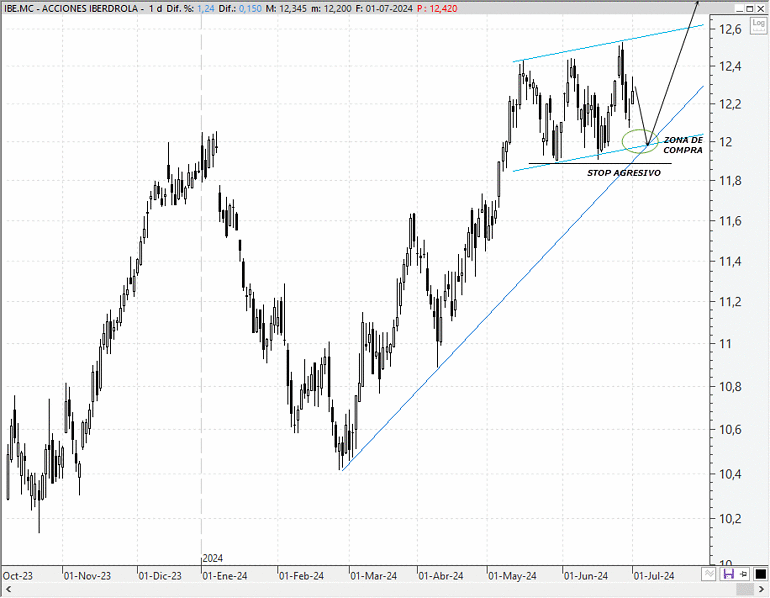The height and width of the screenshot is (598, 770).
Task: Click the STOP AGRESIVO annotation
Action: (624, 173)
